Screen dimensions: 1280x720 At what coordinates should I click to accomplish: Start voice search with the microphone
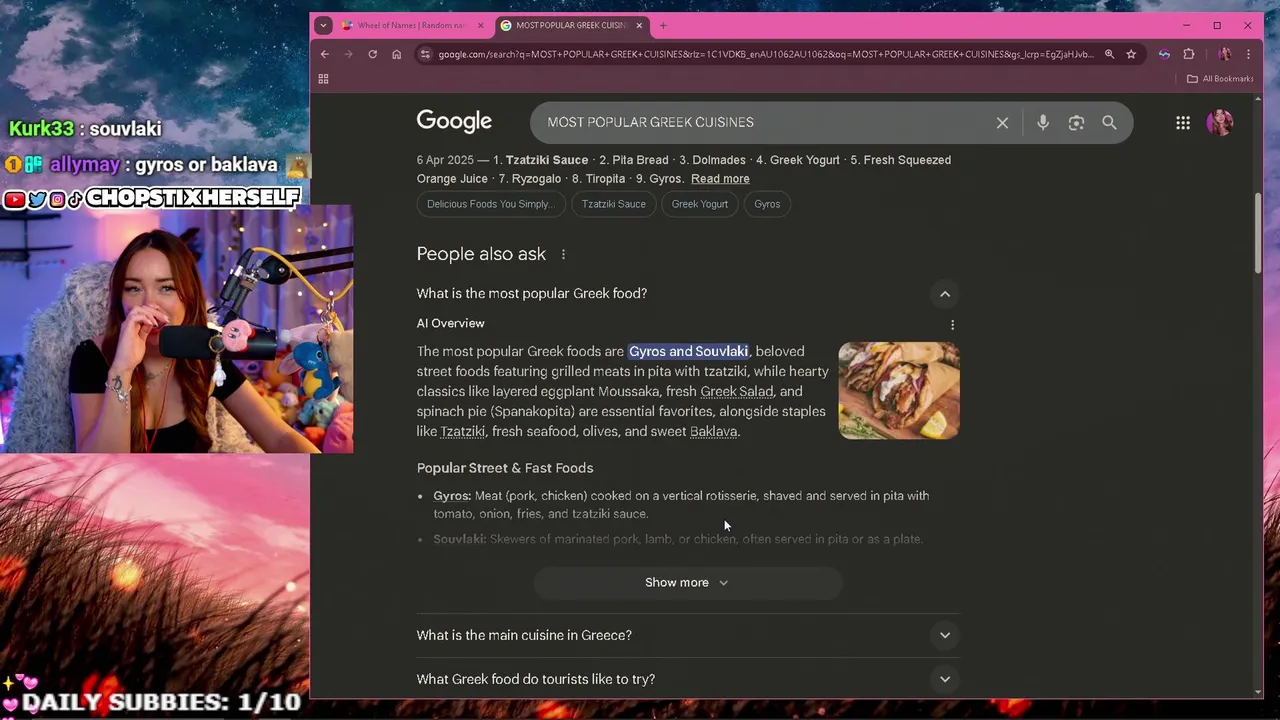click(1043, 122)
